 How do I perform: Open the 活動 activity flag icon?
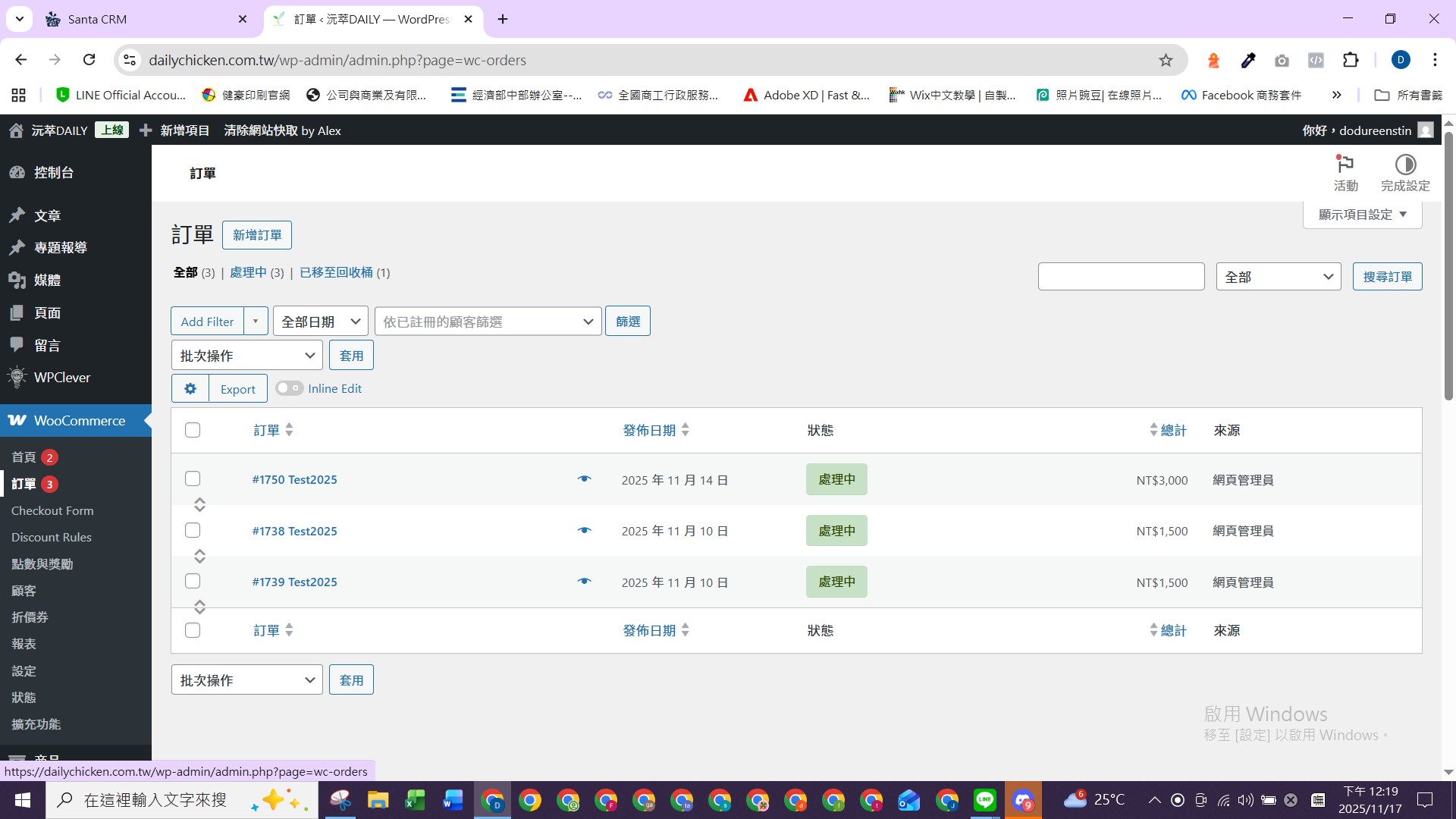tap(1345, 165)
